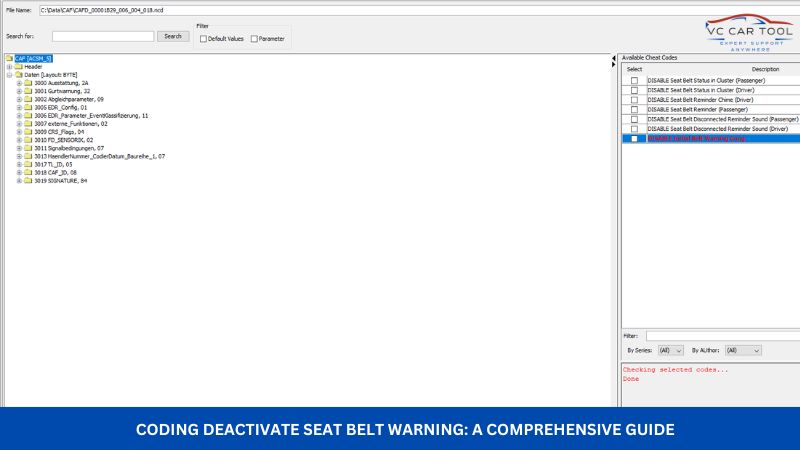Click the Header folder icon

18,66
